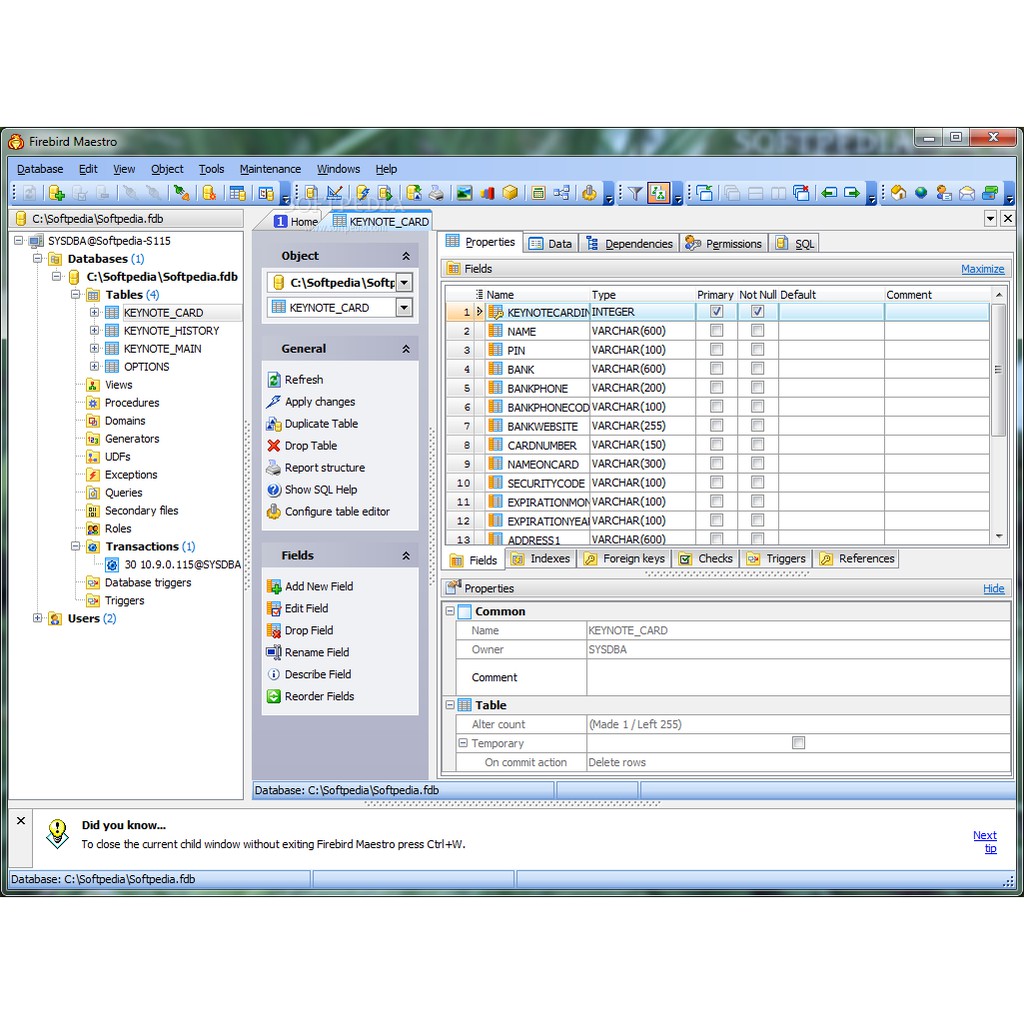Click the Hide properties link
Screen dimensions: 1024x1024
pos(993,588)
